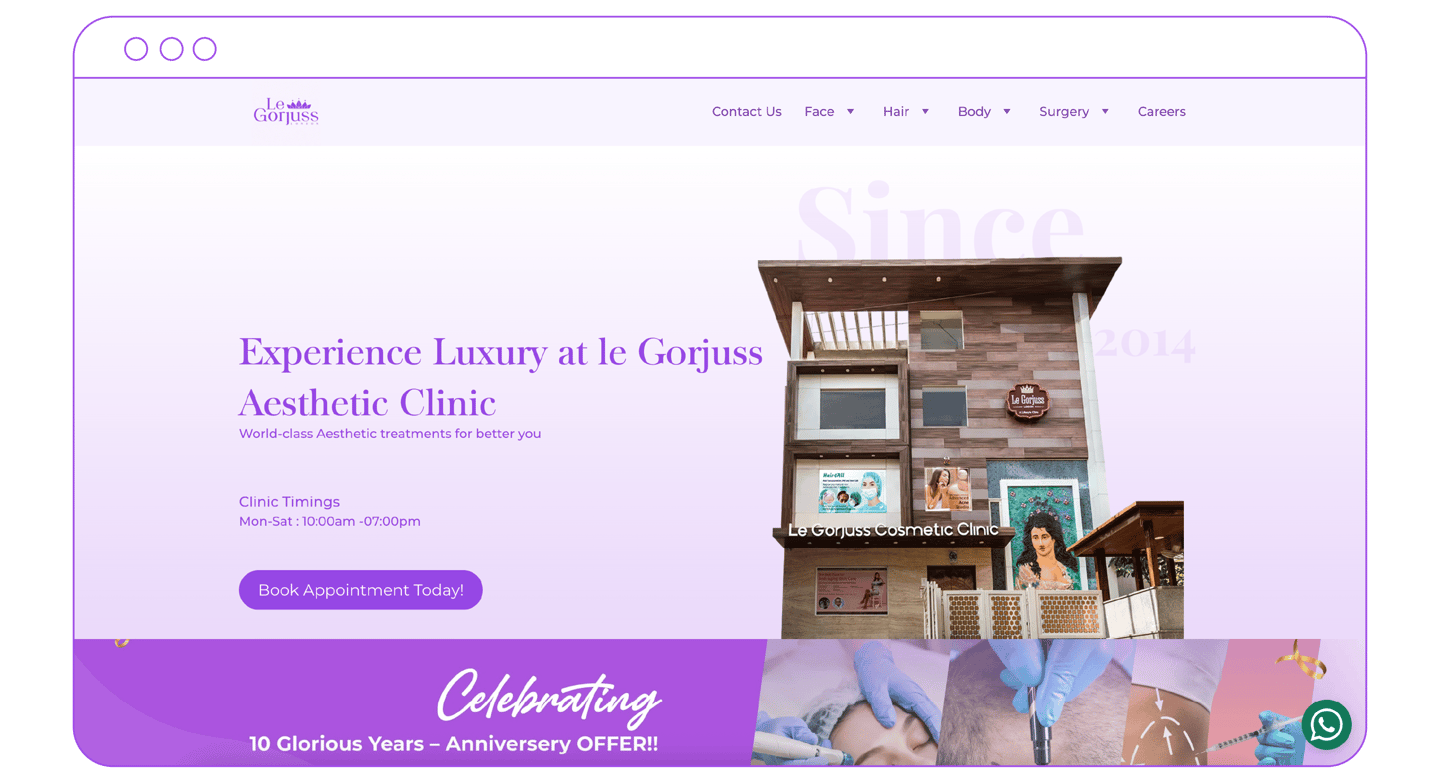The height and width of the screenshot is (780, 1440).
Task: Select the Face menu label
Action: [x=819, y=112]
